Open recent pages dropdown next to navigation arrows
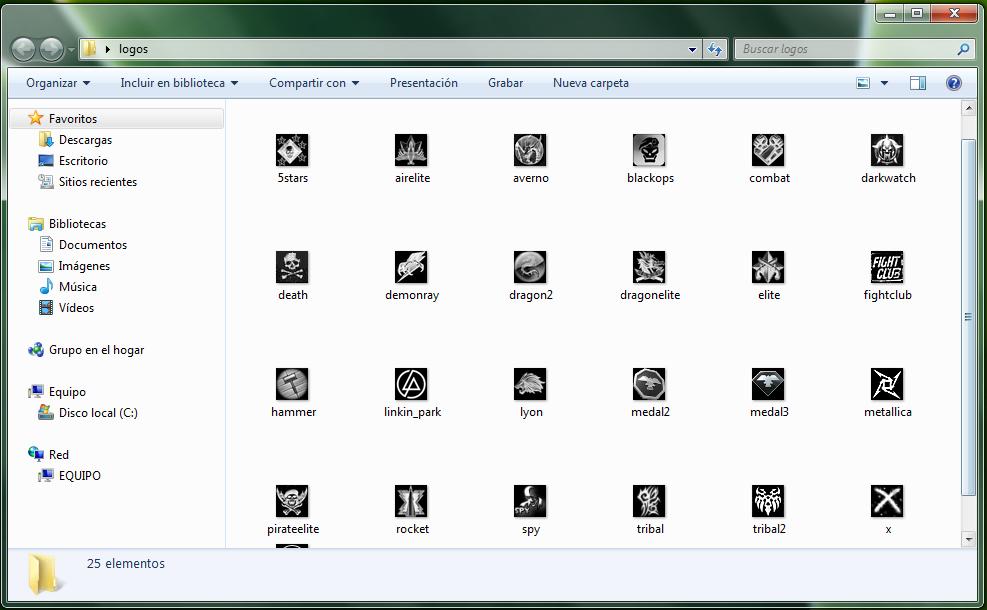 [x=71, y=49]
